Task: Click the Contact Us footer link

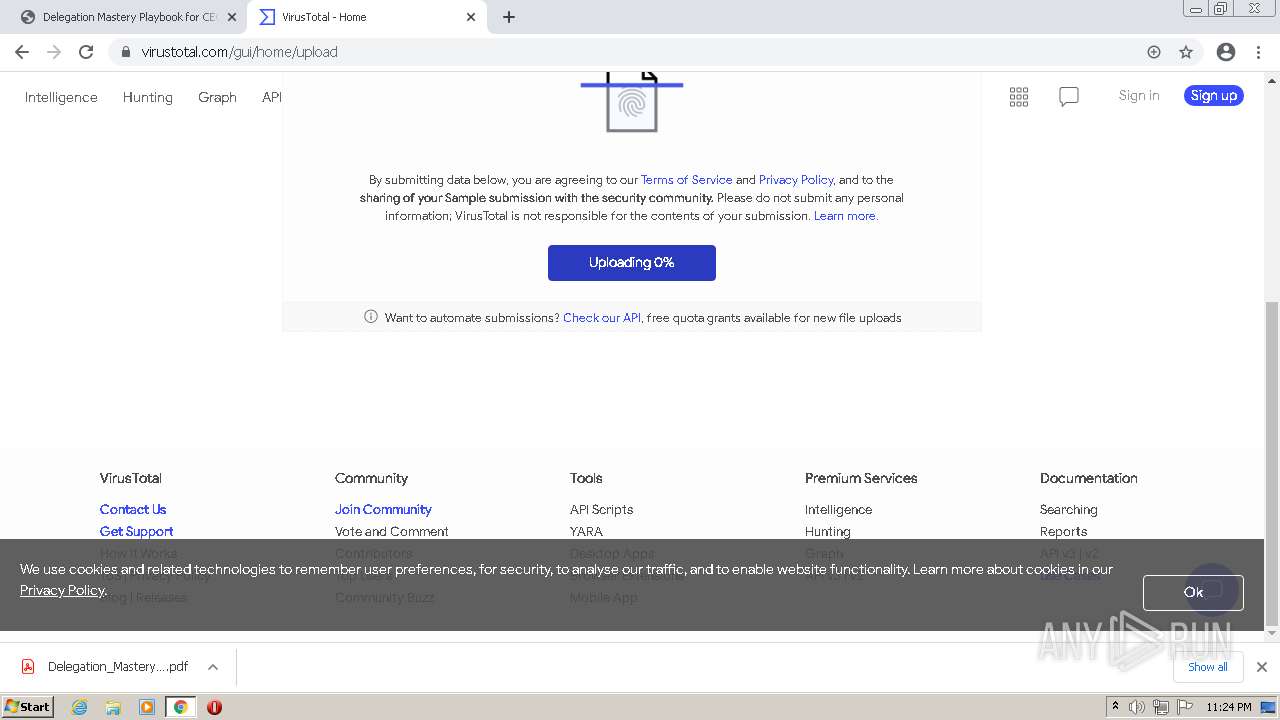Action: [x=133, y=510]
